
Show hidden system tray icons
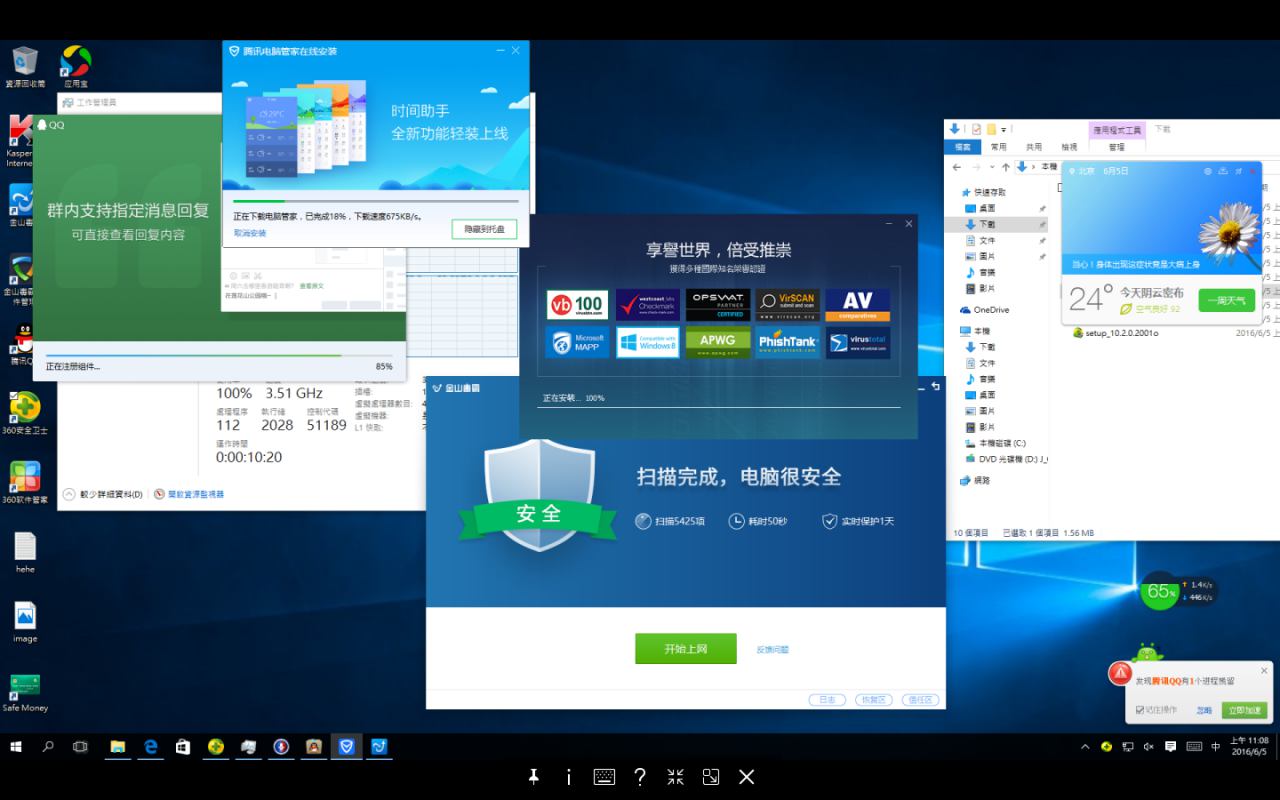(1086, 746)
